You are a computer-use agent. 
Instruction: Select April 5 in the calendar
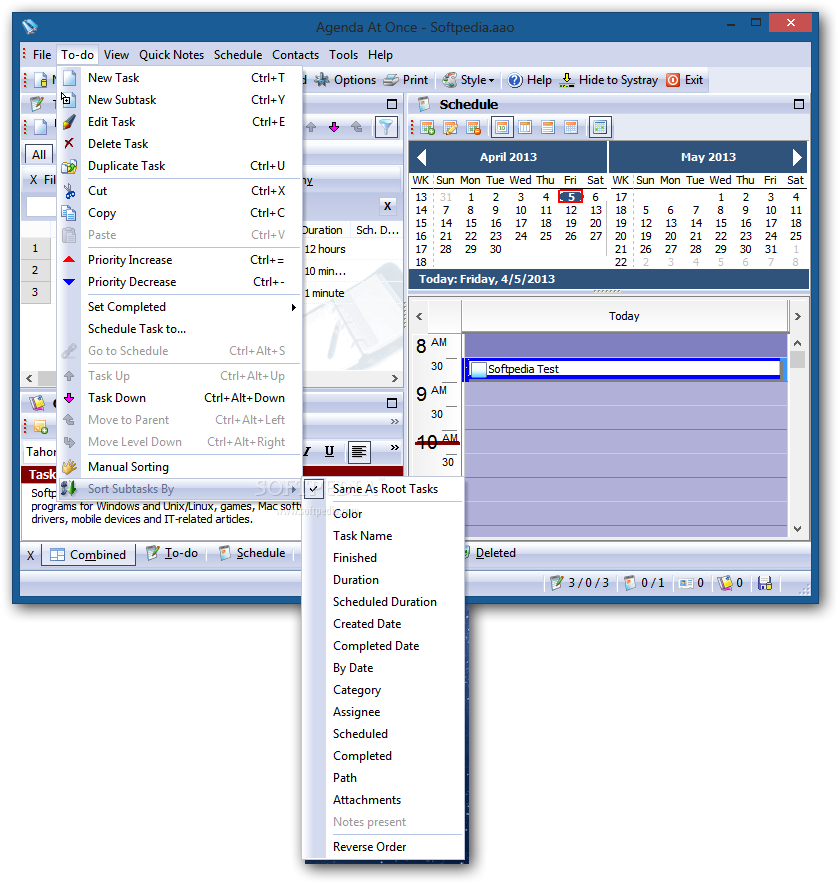point(571,197)
